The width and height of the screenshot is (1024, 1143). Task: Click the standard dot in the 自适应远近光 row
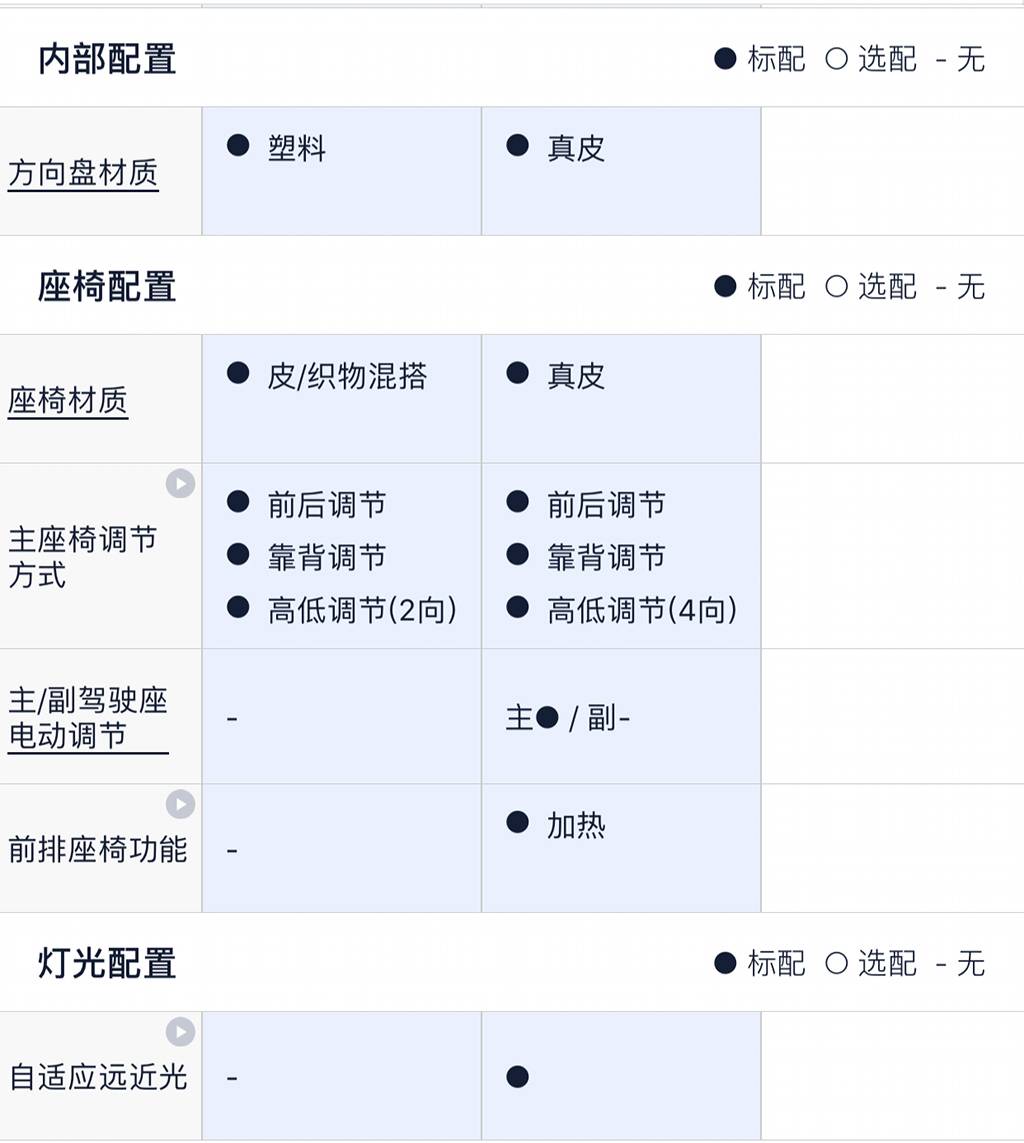517,1077
